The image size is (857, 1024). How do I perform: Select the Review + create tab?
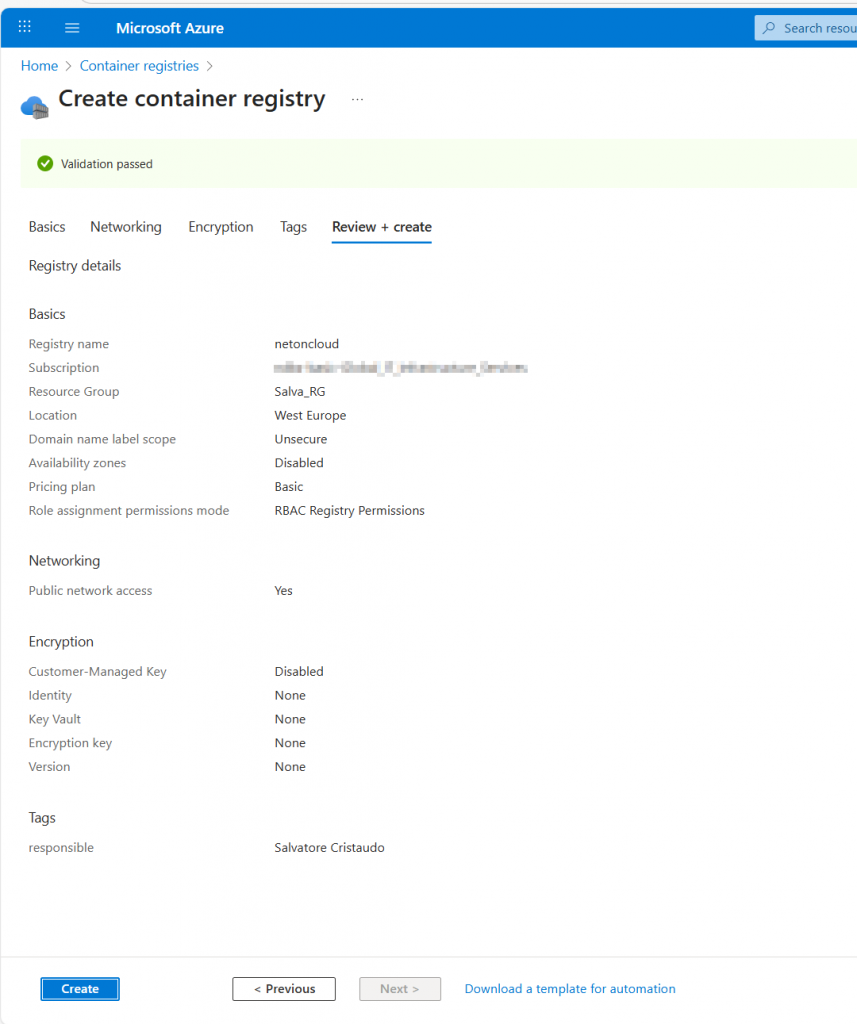[x=381, y=227]
